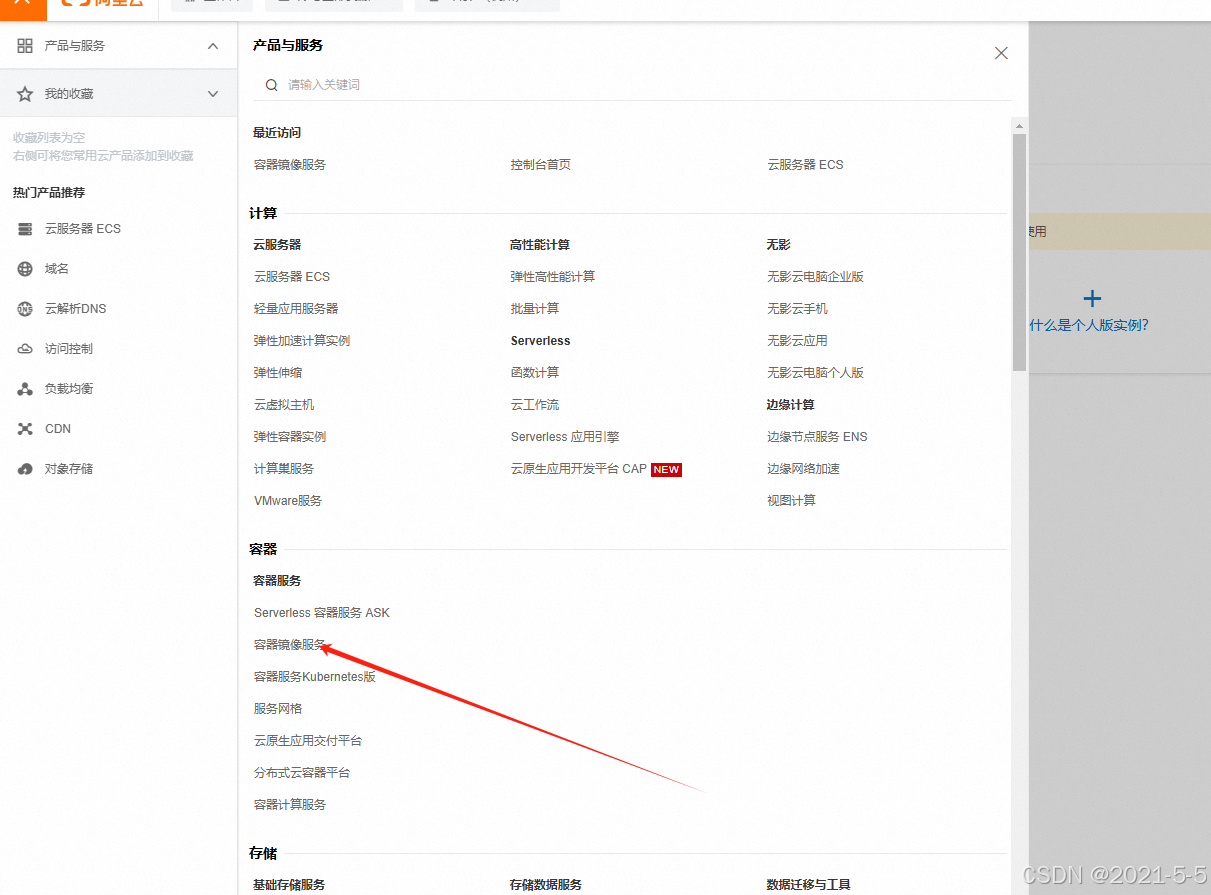1211x895 pixels.
Task: Open 弹性加速计算实例
Action: (x=302, y=341)
